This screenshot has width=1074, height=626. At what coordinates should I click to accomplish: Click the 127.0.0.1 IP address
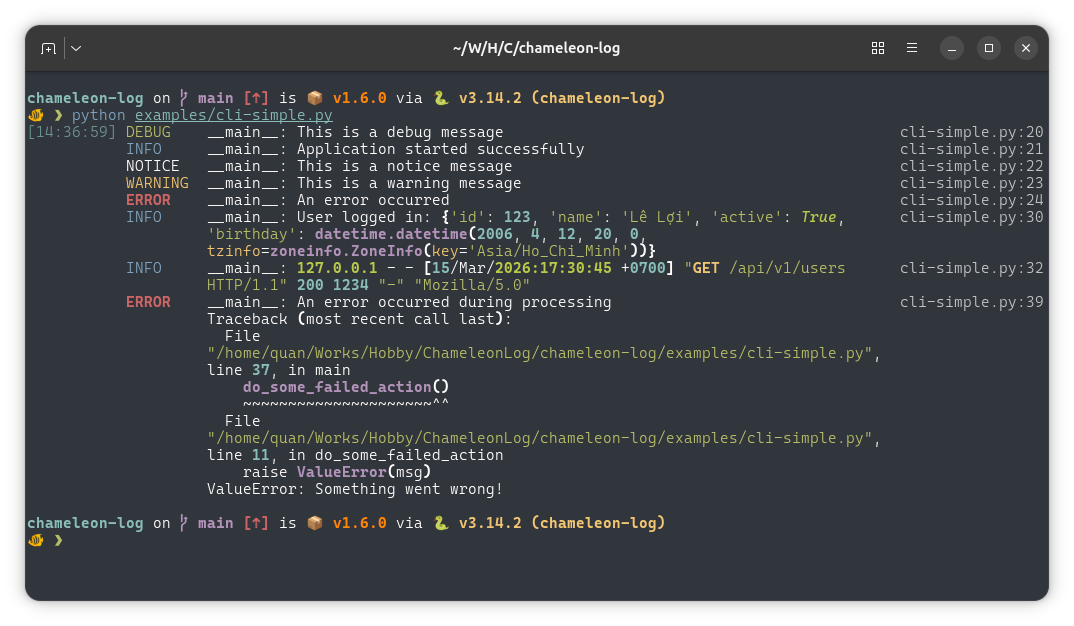(337, 268)
